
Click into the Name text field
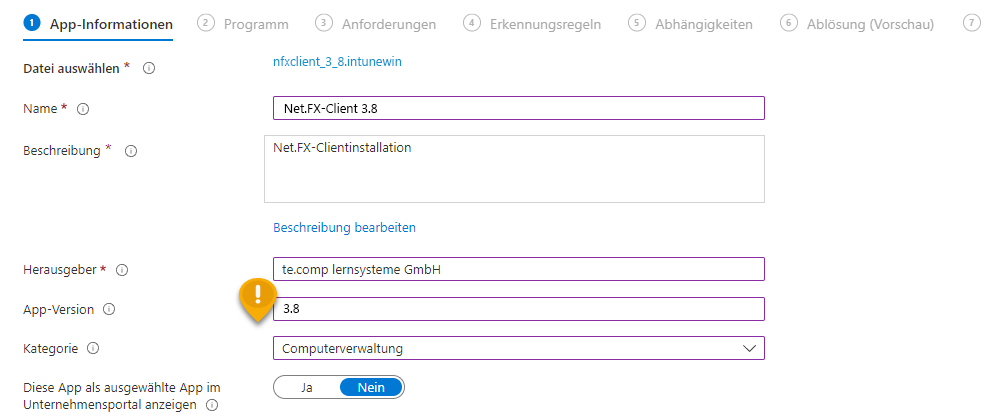(x=518, y=108)
